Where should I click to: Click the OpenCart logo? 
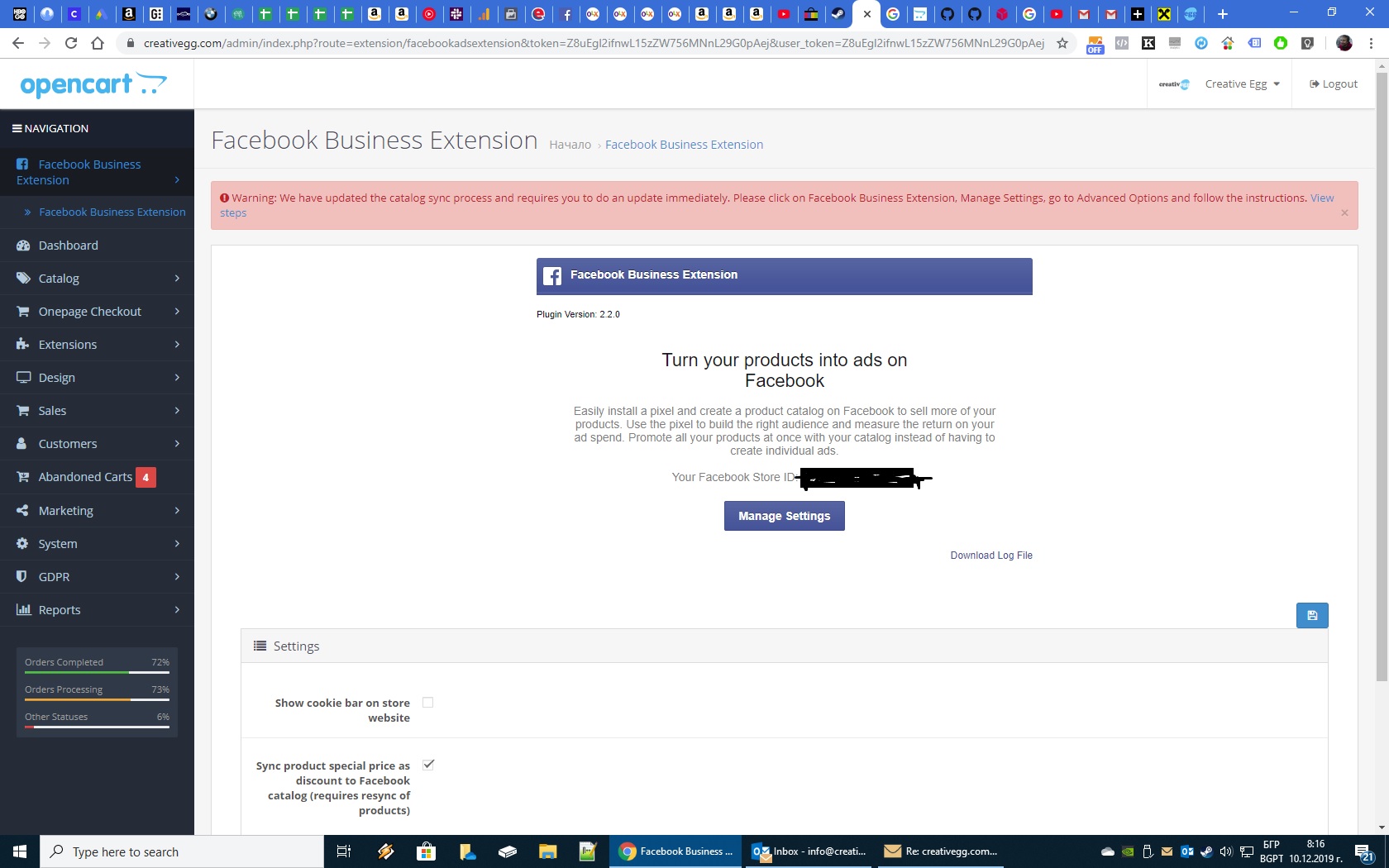point(93,84)
